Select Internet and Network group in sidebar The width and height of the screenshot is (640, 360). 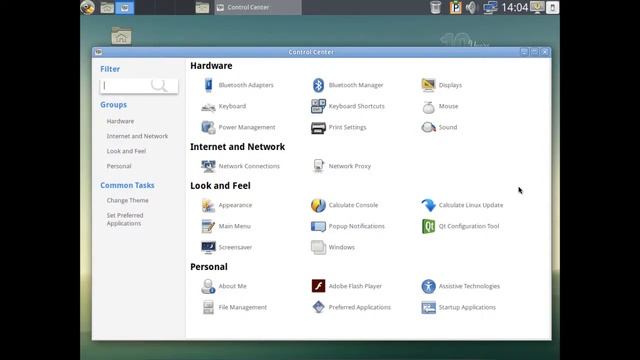[x=137, y=136]
